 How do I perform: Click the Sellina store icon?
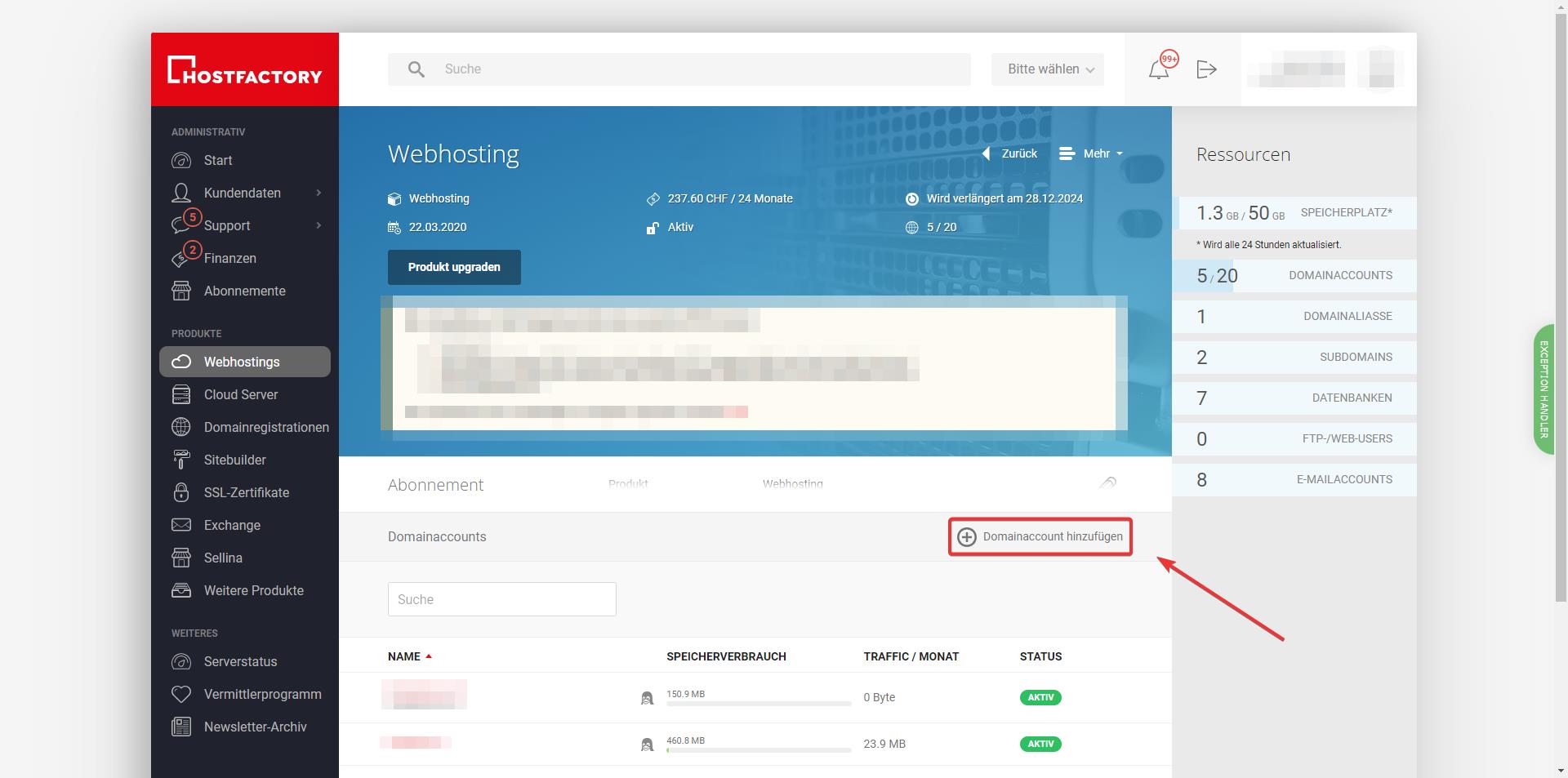[x=181, y=558]
